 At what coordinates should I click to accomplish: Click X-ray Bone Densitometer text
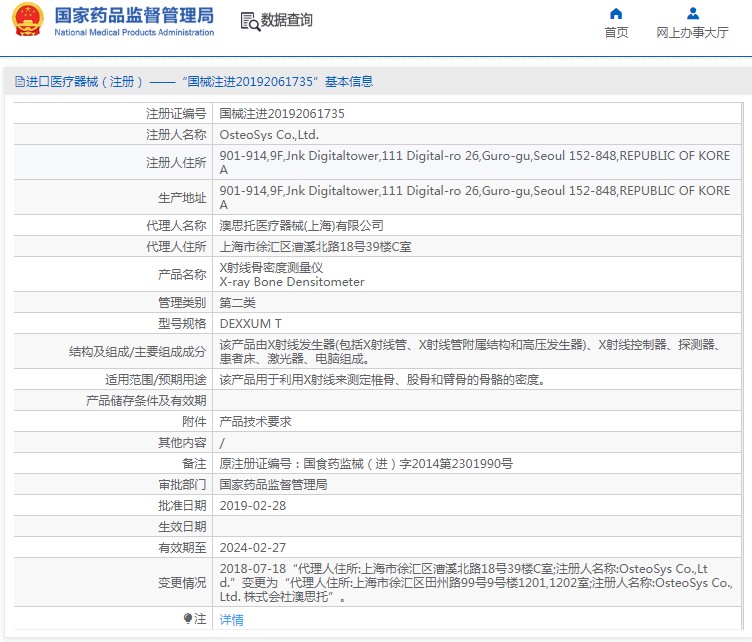coord(292,282)
